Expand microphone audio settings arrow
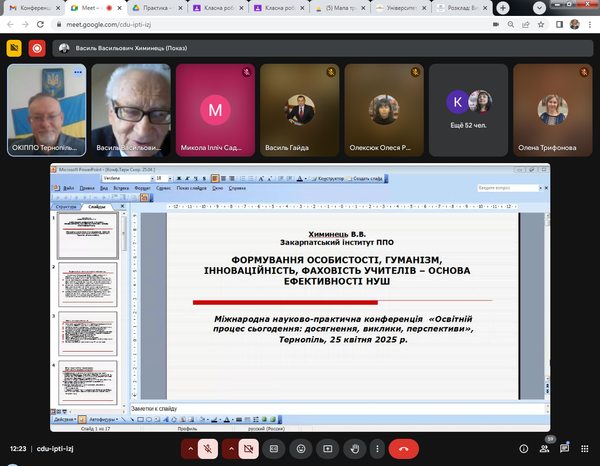 point(187,449)
